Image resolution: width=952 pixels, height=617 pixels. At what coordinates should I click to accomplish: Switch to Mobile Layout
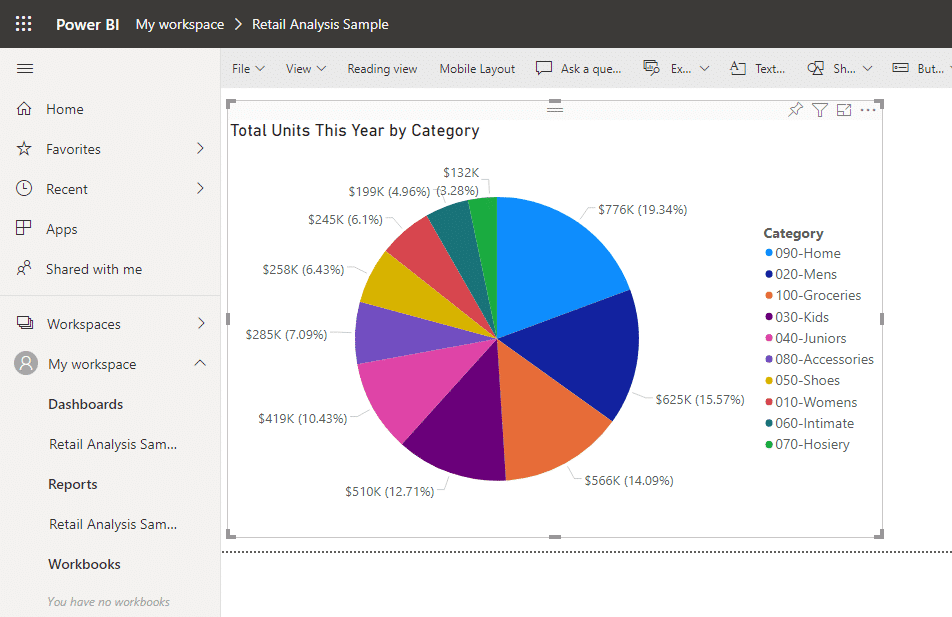click(x=477, y=68)
